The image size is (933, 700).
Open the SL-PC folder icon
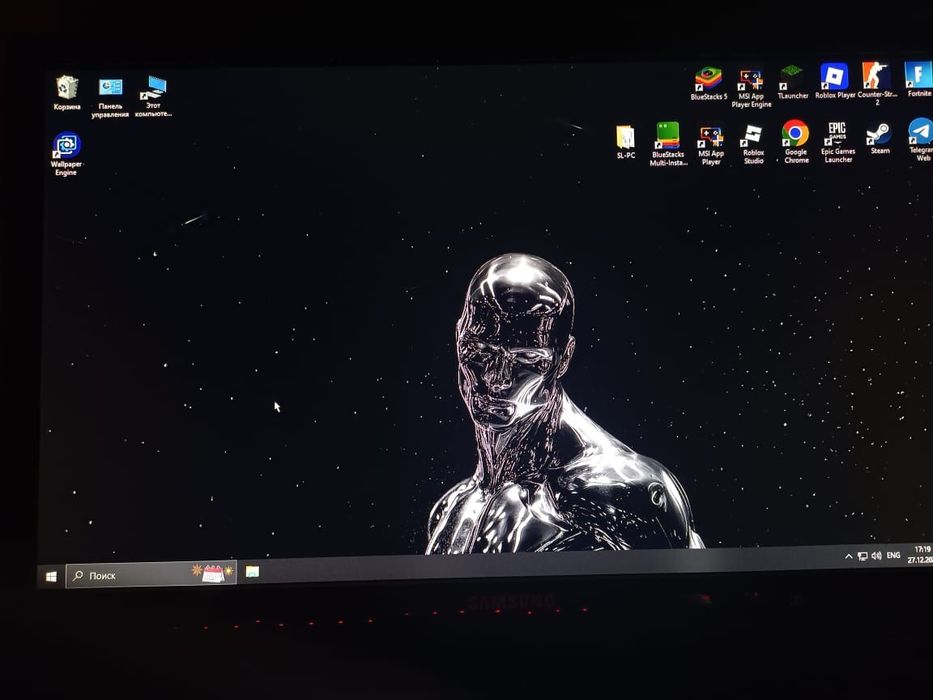point(625,142)
